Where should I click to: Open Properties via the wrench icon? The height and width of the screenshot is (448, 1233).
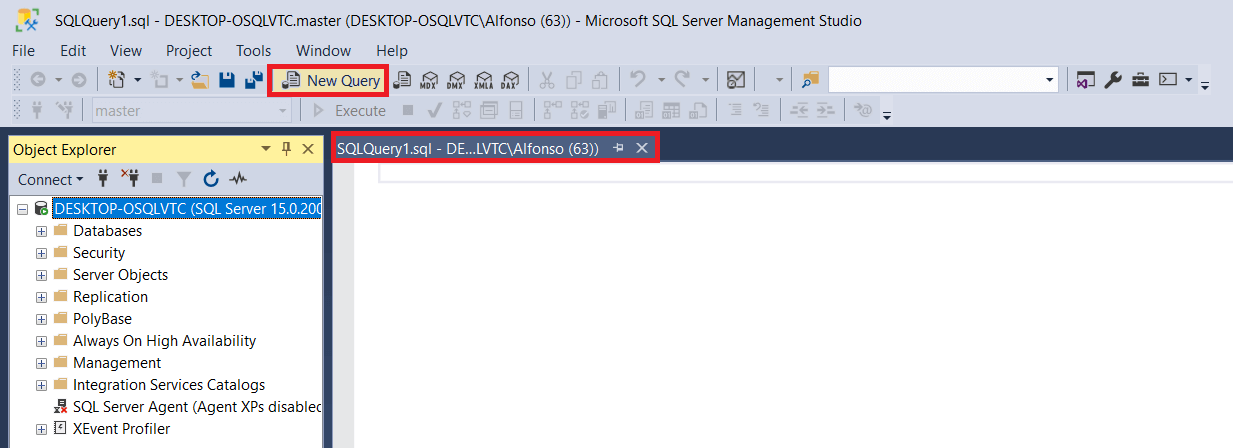click(1113, 80)
